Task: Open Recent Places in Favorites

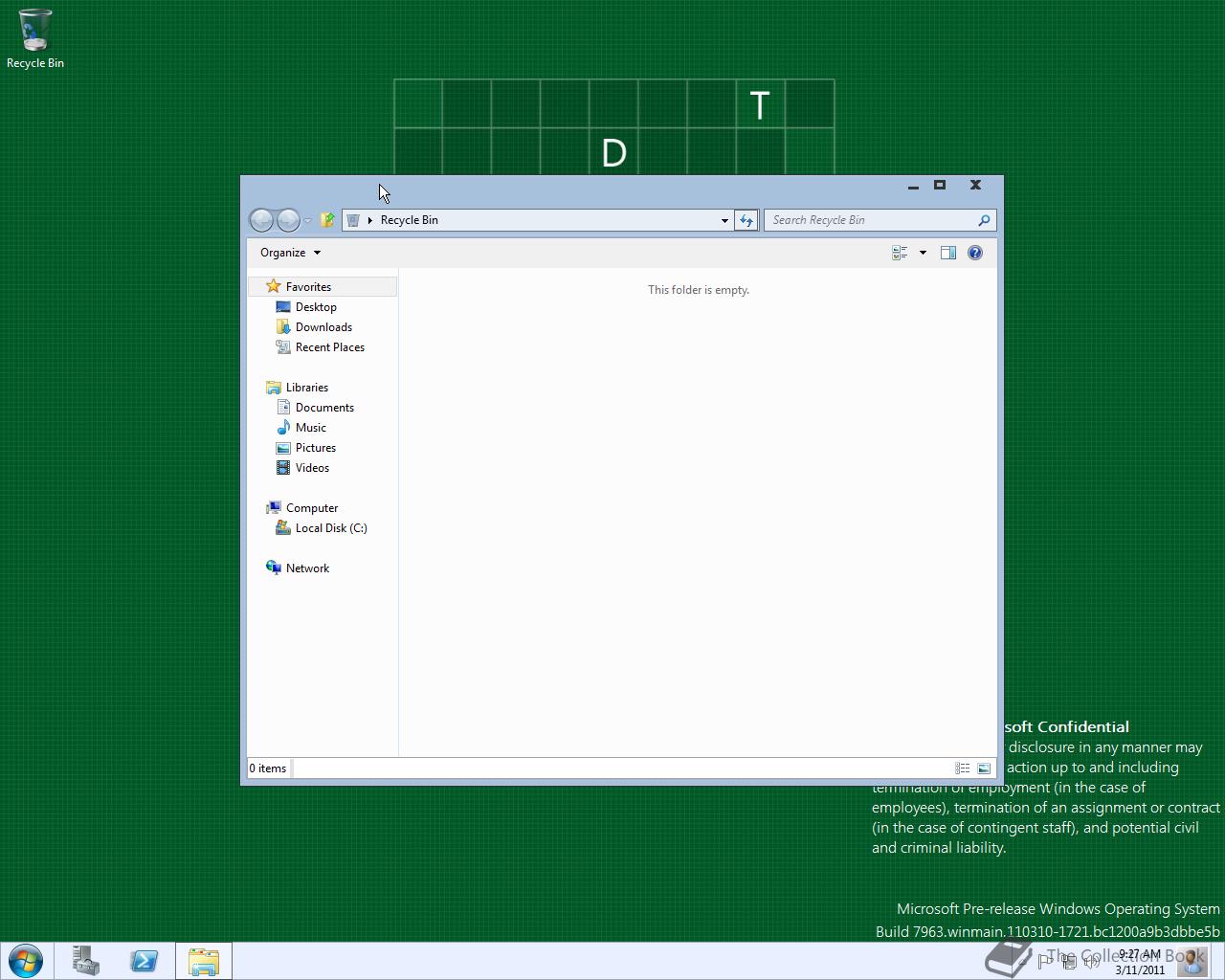Action: 330,347
